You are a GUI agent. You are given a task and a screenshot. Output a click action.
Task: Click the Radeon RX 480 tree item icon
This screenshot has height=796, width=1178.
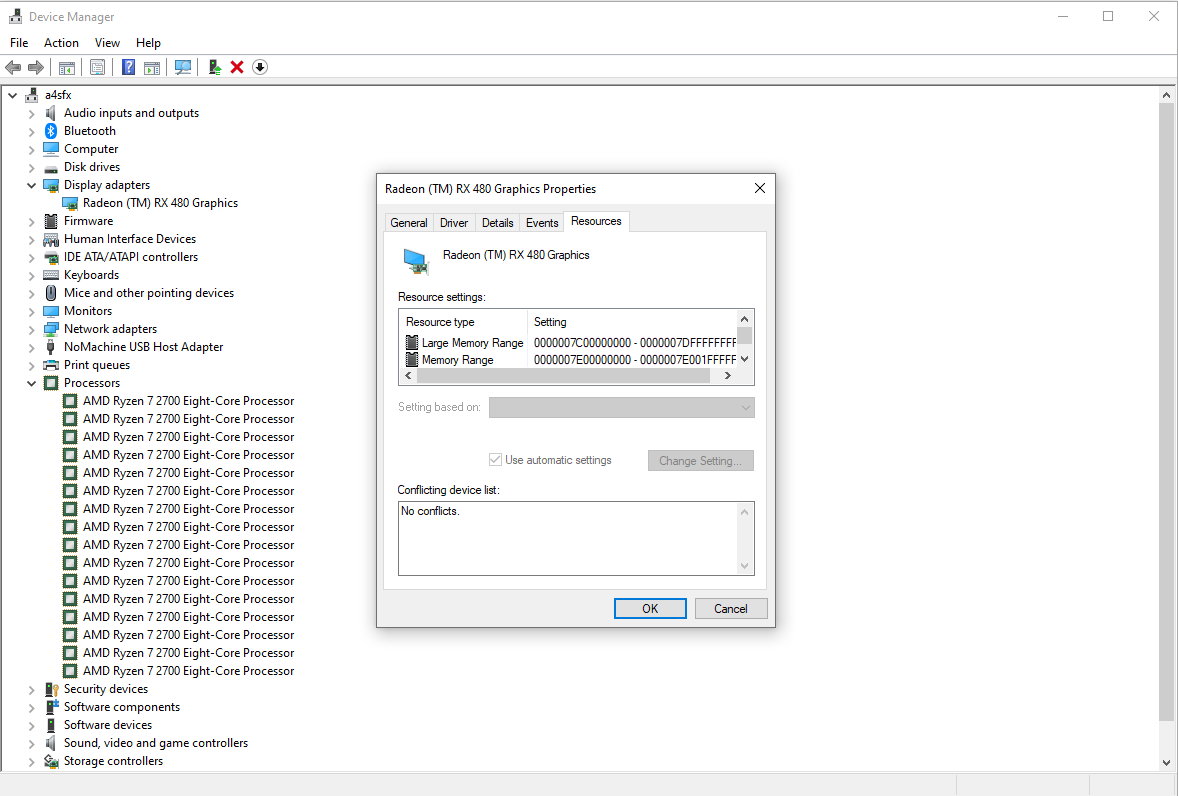pyautogui.click(x=70, y=204)
